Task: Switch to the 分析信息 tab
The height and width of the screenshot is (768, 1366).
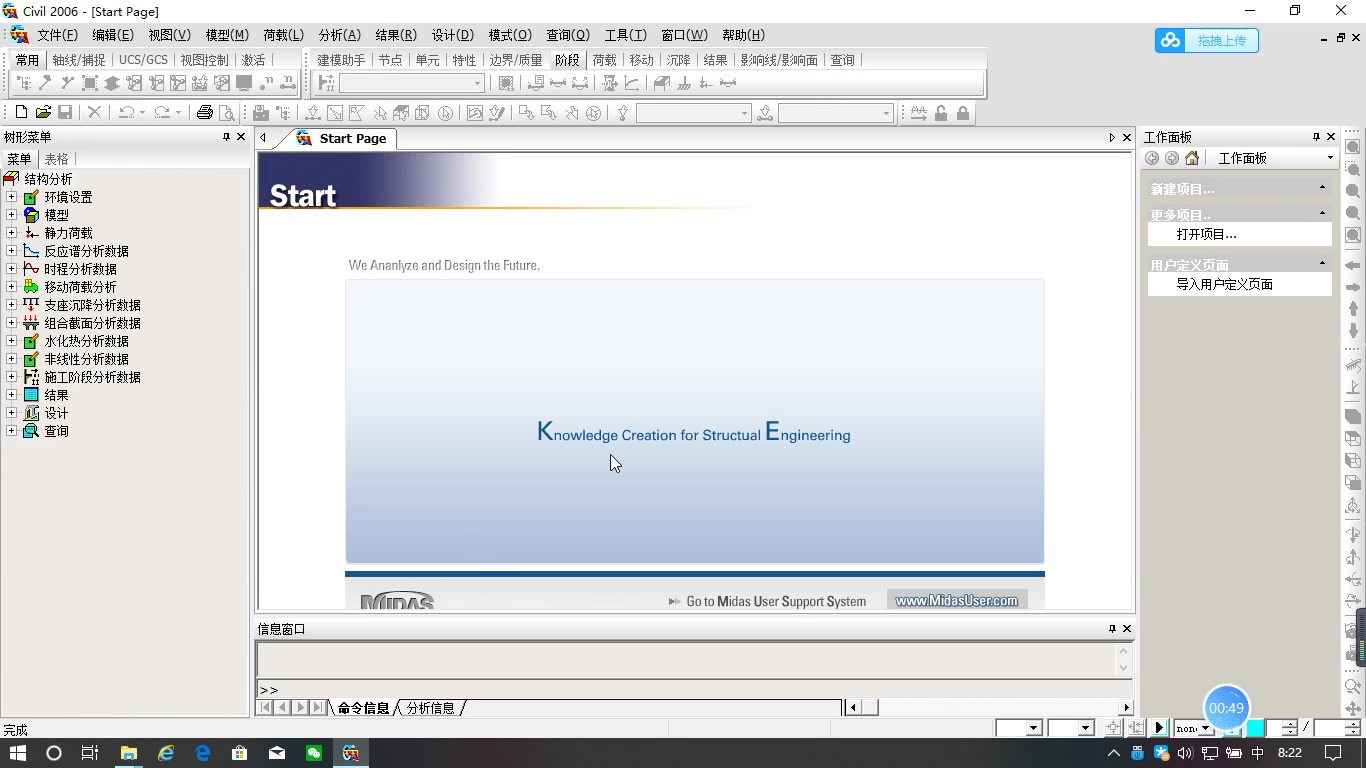Action: click(430, 708)
